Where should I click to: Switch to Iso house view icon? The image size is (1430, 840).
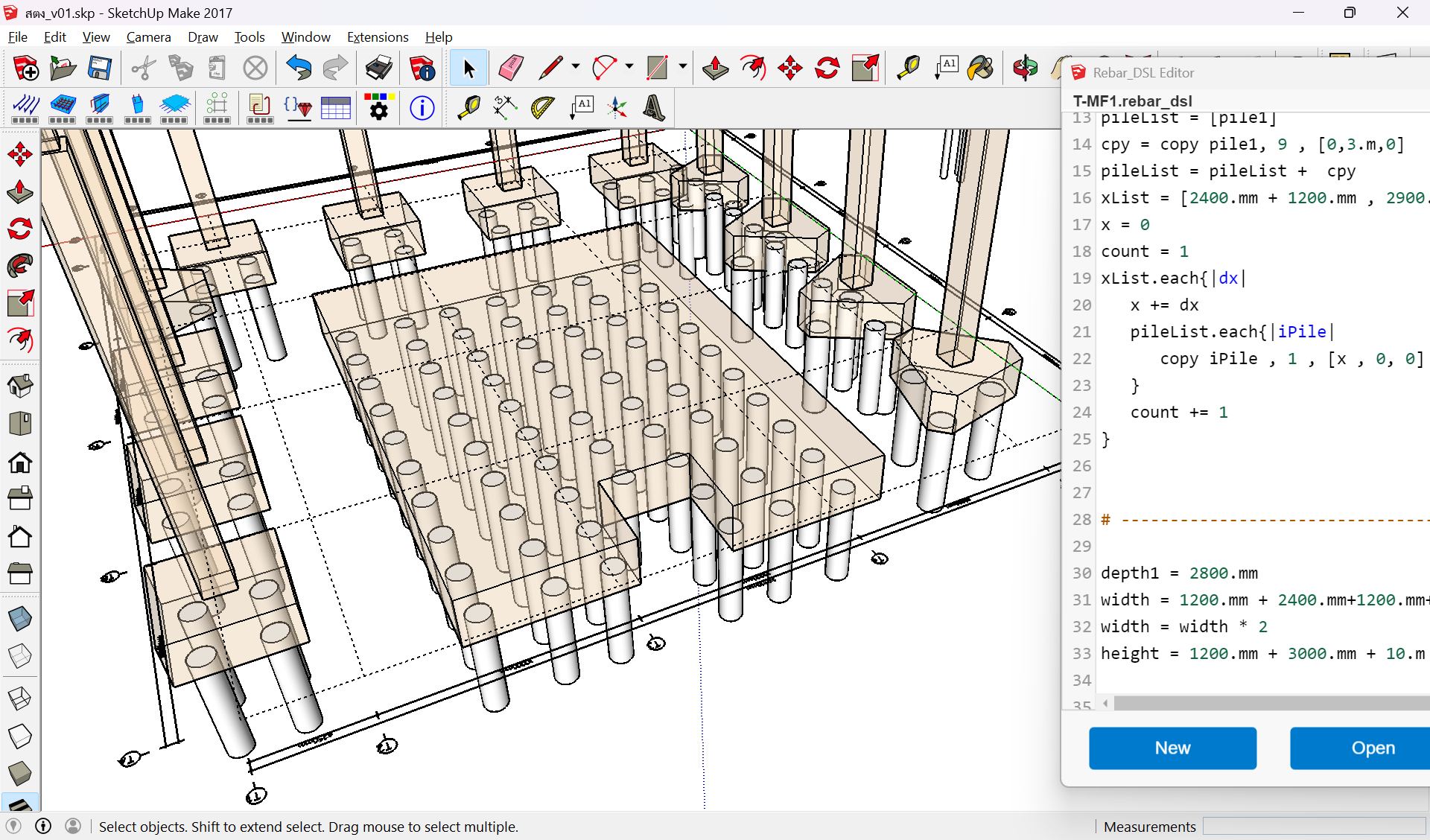(20, 386)
